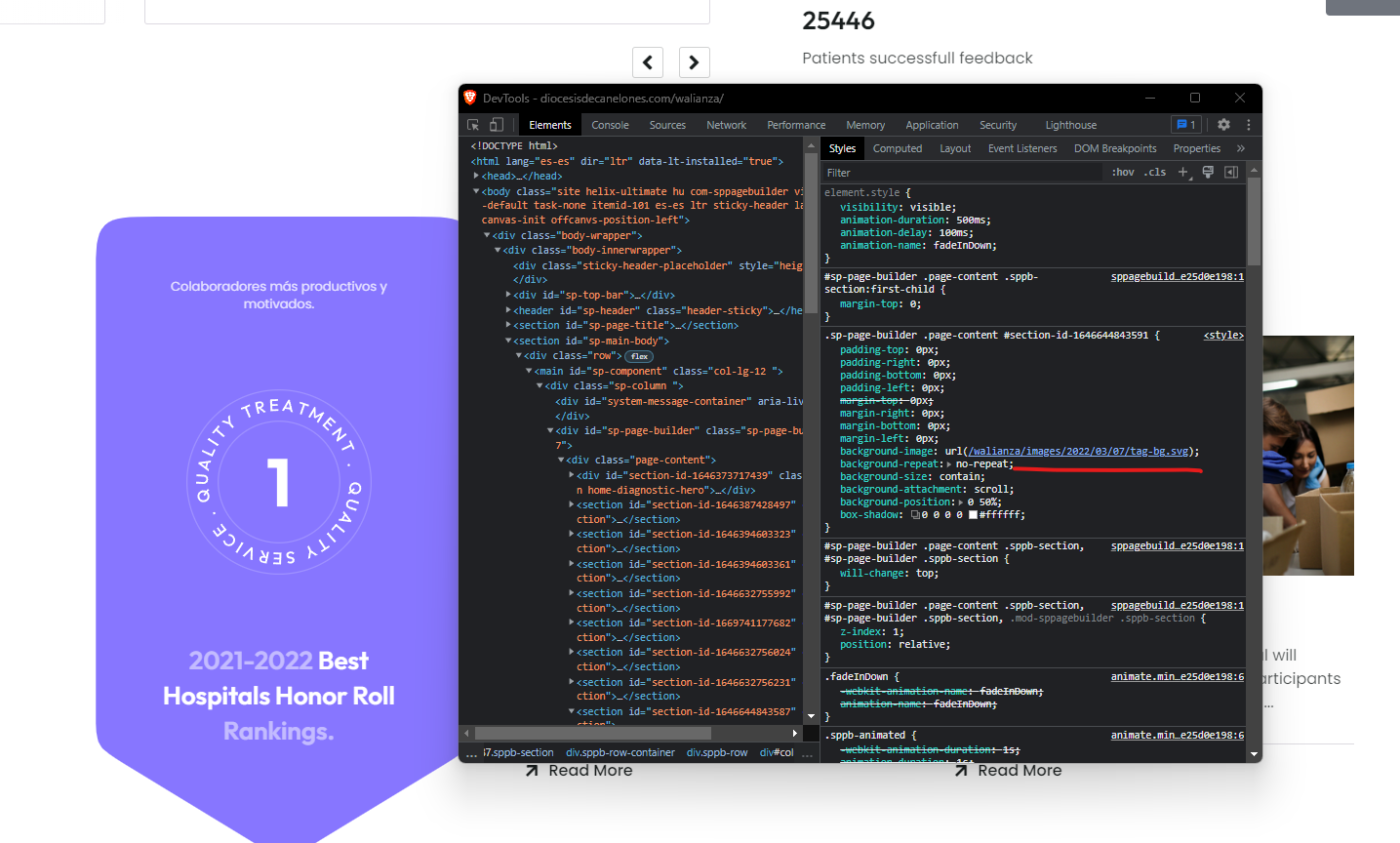Click the quality treatment badge image

click(x=279, y=482)
